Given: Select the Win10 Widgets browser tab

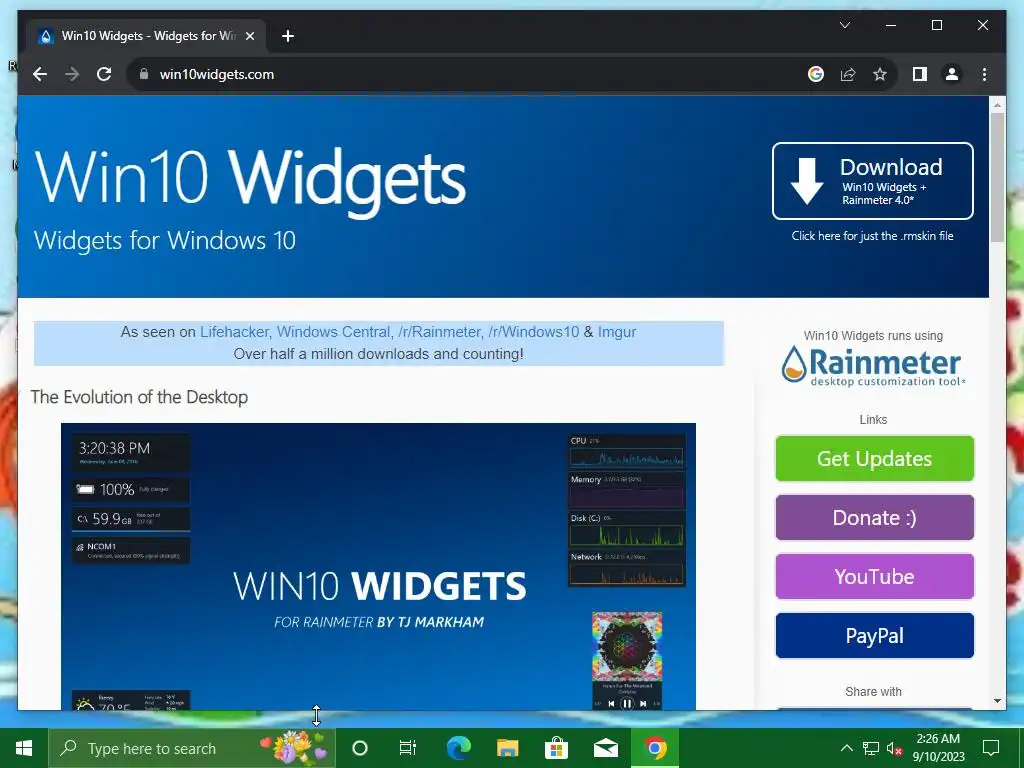Looking at the screenshot, I should [146, 36].
